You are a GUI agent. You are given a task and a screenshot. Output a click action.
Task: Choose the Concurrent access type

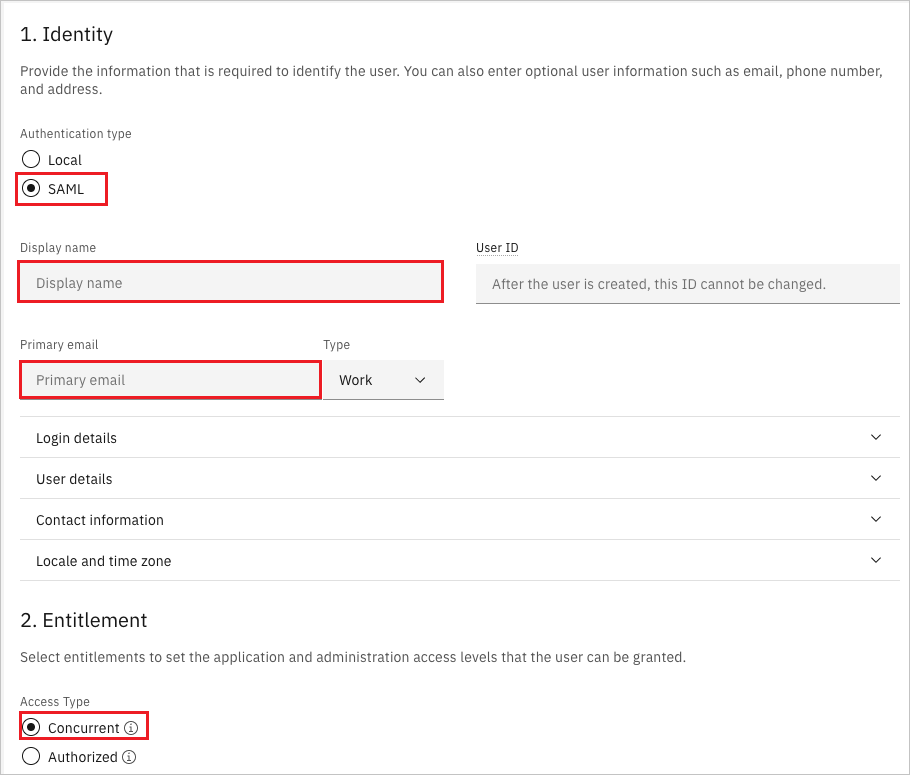pyautogui.click(x=31, y=727)
